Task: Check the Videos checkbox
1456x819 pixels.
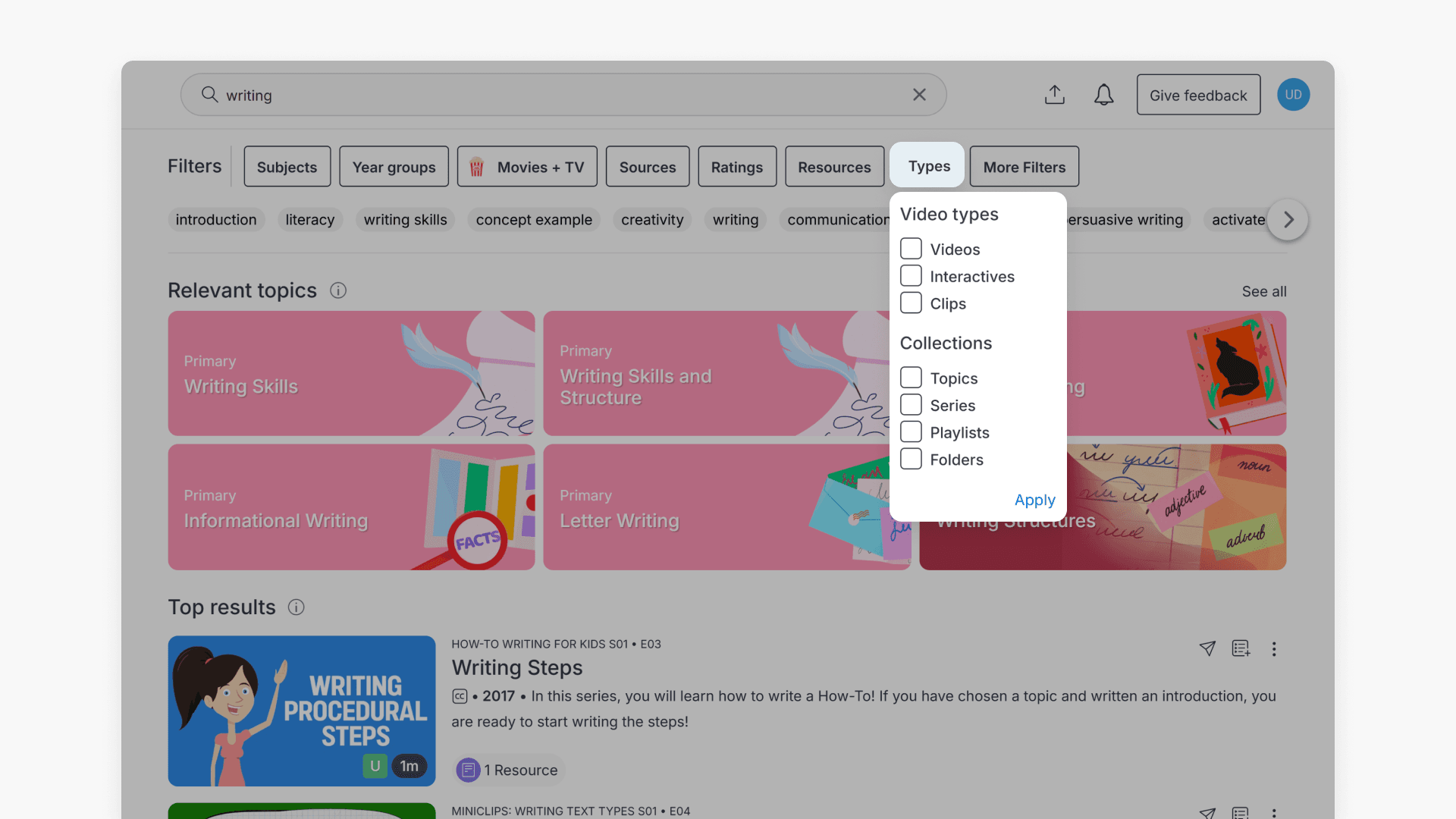Action: (x=911, y=249)
